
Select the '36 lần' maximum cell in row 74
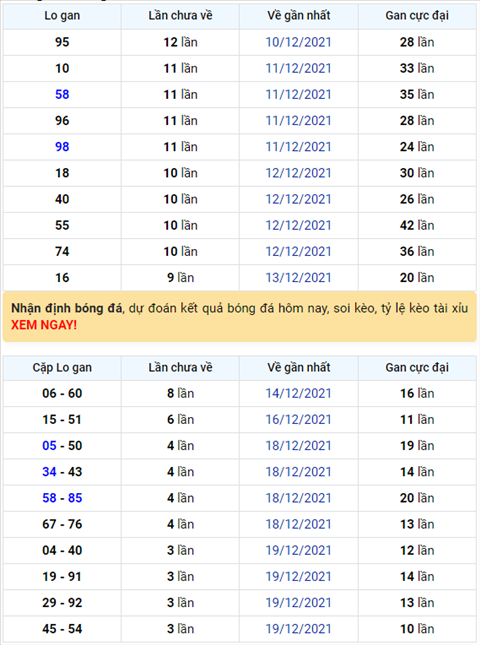[x=417, y=252]
